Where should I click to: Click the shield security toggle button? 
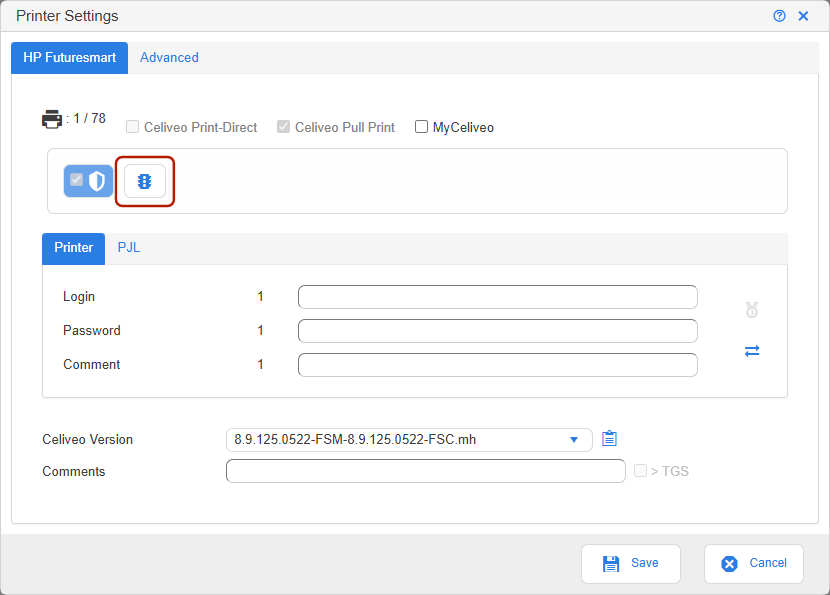click(x=88, y=181)
